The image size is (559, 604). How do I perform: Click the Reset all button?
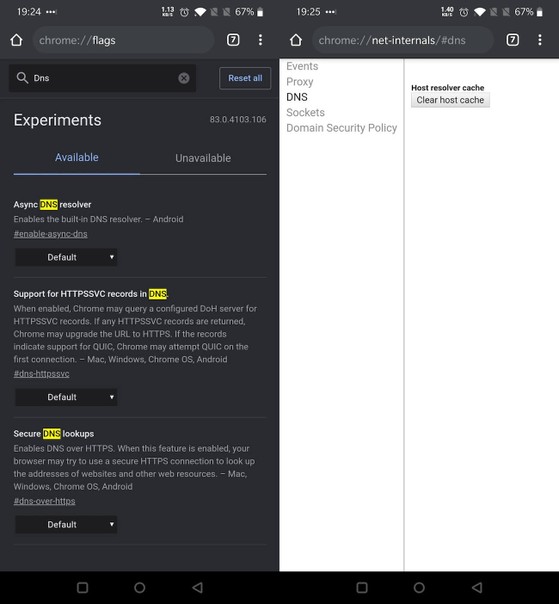click(x=245, y=78)
